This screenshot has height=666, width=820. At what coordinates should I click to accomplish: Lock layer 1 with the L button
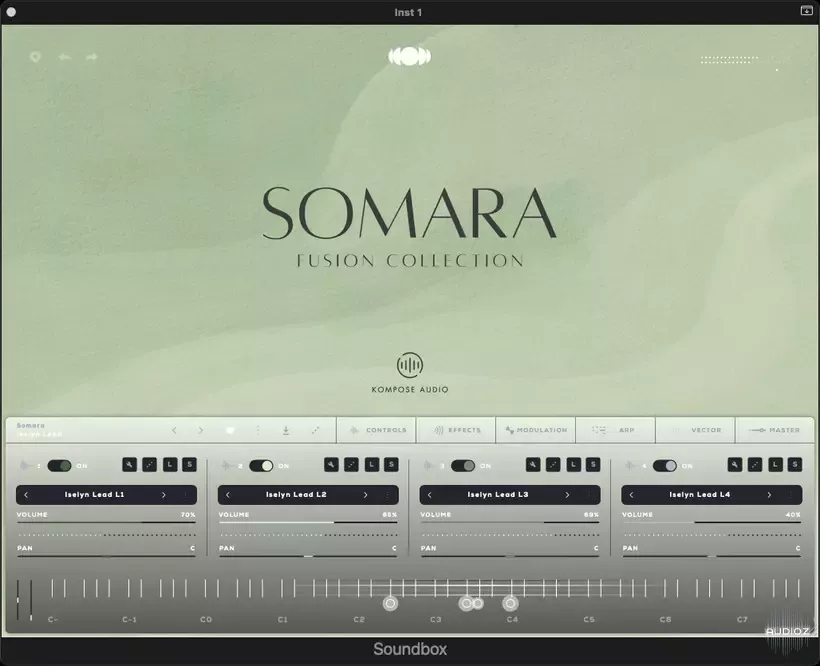(170, 464)
